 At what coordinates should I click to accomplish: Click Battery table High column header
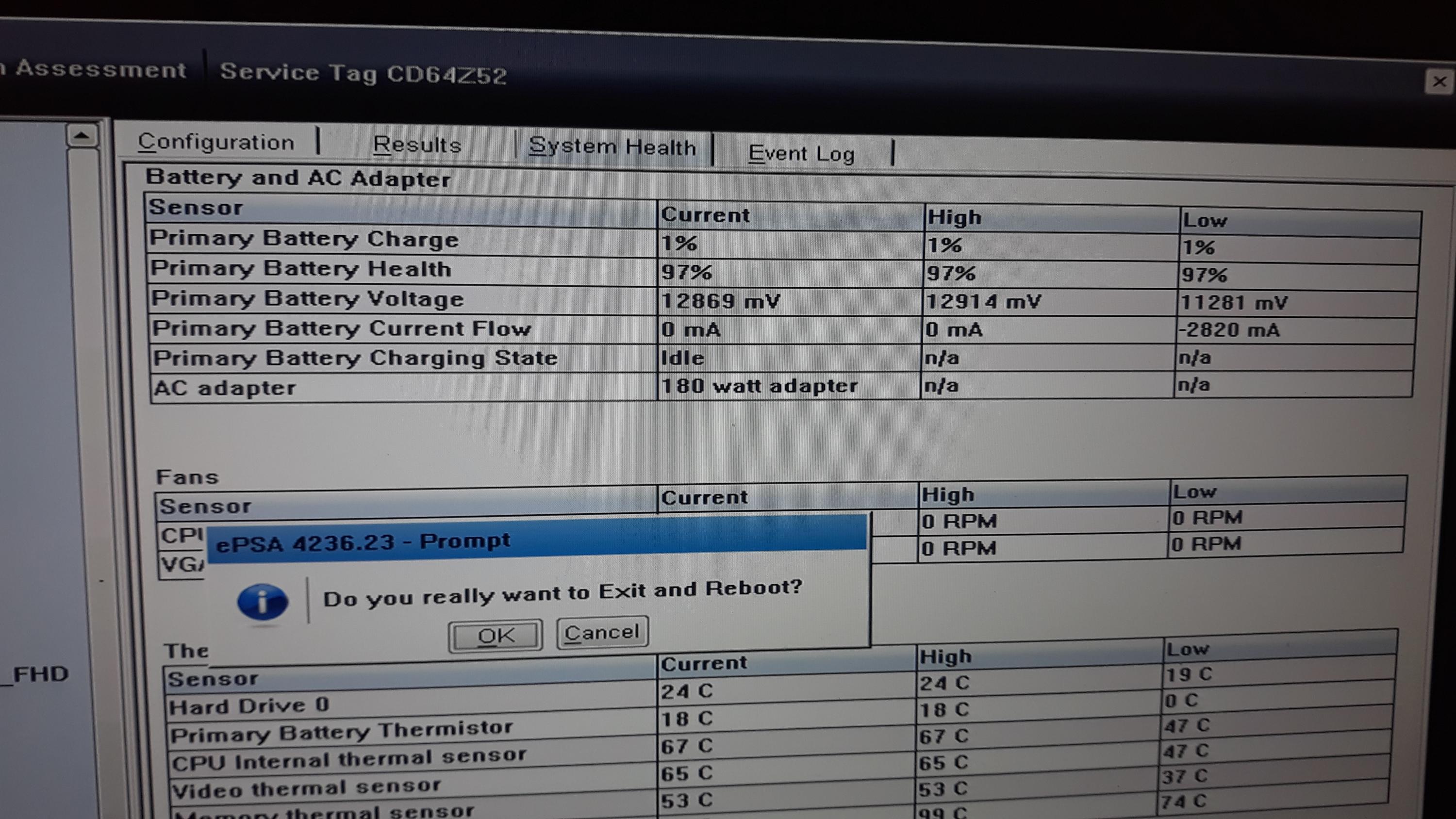pos(954,218)
